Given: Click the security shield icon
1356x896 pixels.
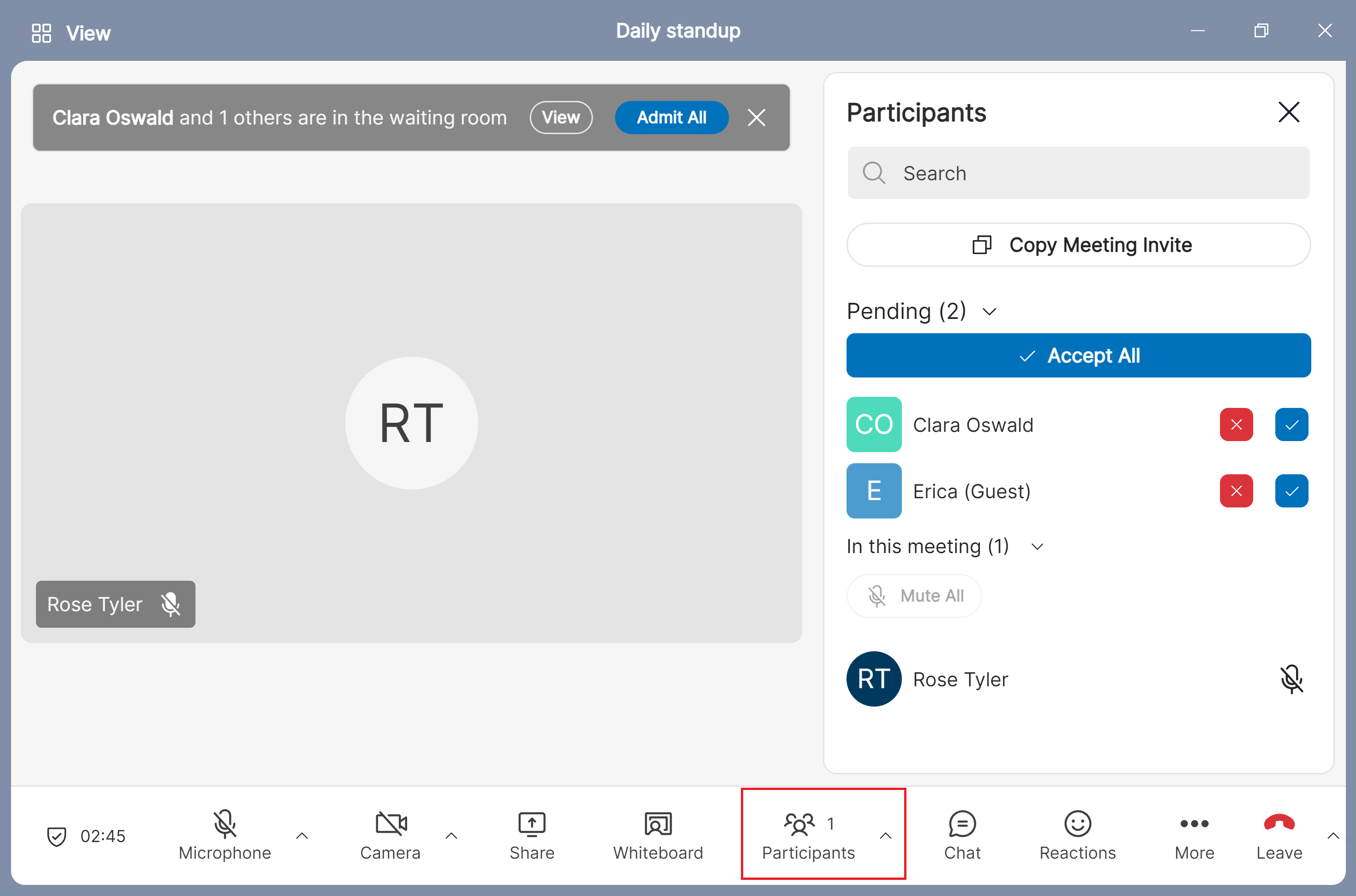Looking at the screenshot, I should [57, 836].
